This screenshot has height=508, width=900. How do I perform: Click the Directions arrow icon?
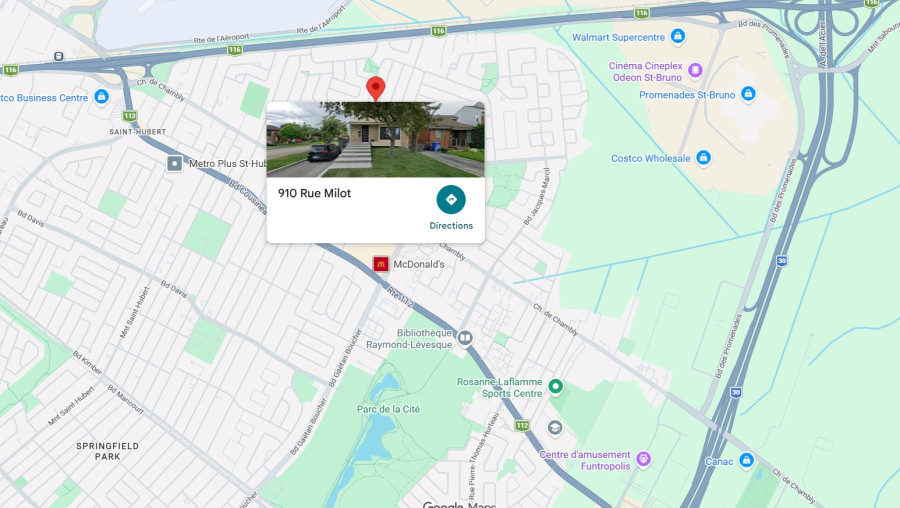451,200
